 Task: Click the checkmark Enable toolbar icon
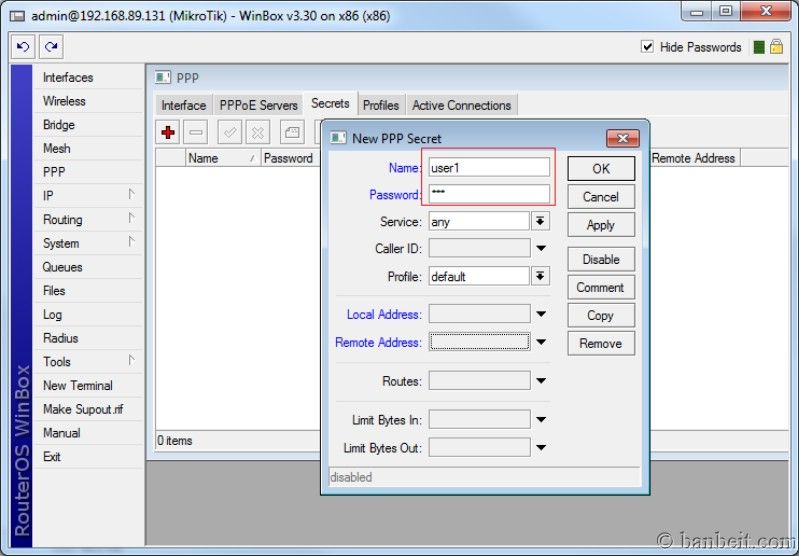click(x=230, y=133)
